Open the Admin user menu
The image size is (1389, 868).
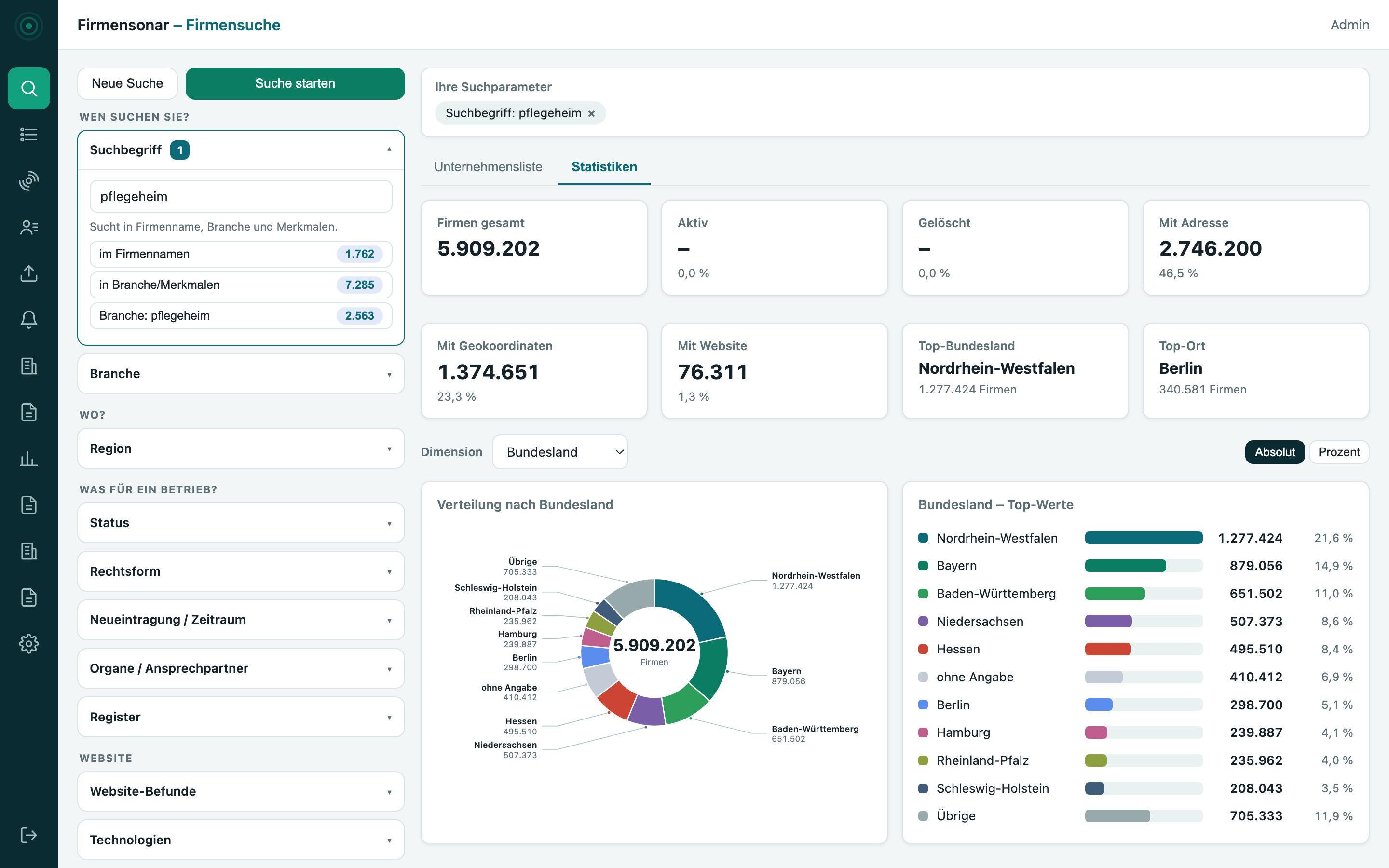(x=1349, y=25)
